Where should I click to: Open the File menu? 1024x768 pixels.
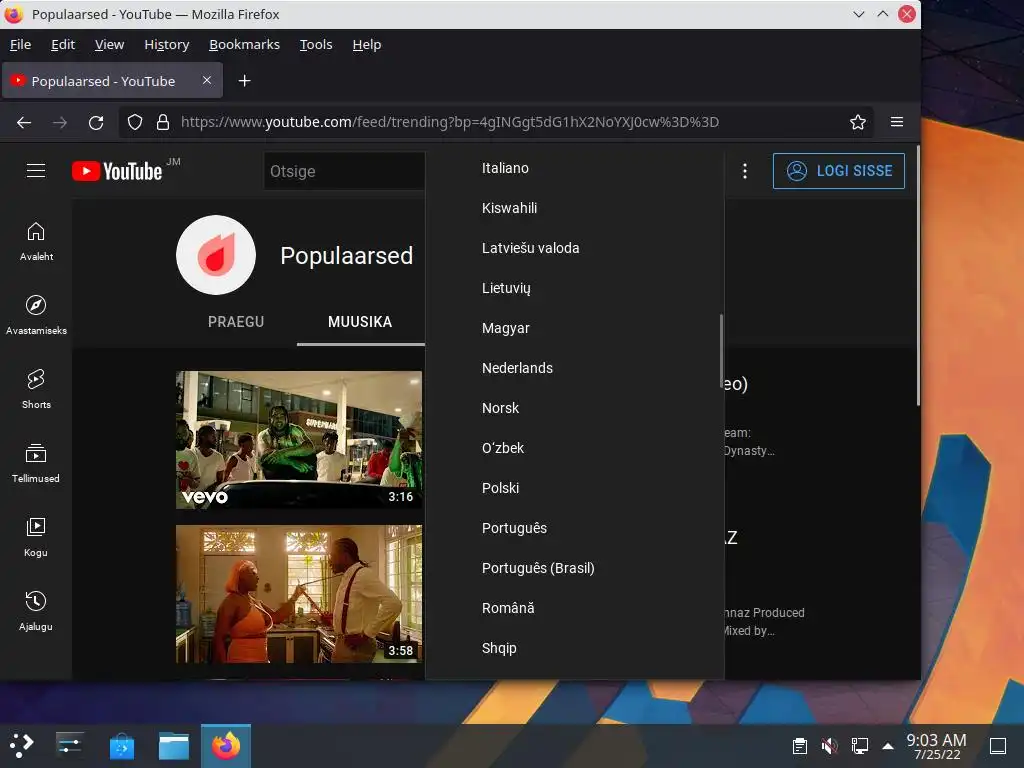(x=20, y=44)
